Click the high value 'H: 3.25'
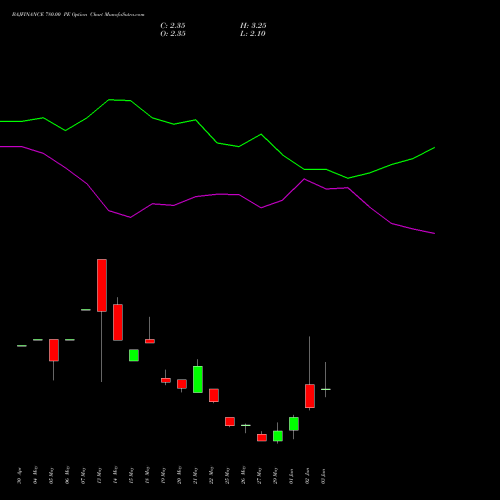The height and width of the screenshot is (500, 500). pos(253,26)
